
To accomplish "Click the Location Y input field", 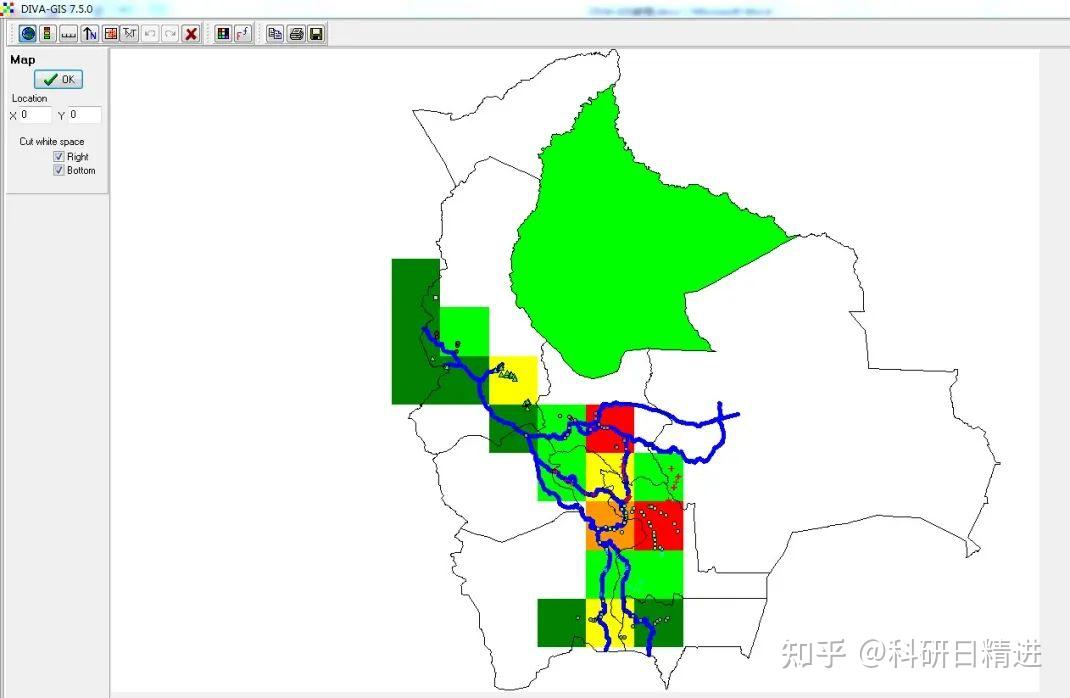I will [85, 115].
